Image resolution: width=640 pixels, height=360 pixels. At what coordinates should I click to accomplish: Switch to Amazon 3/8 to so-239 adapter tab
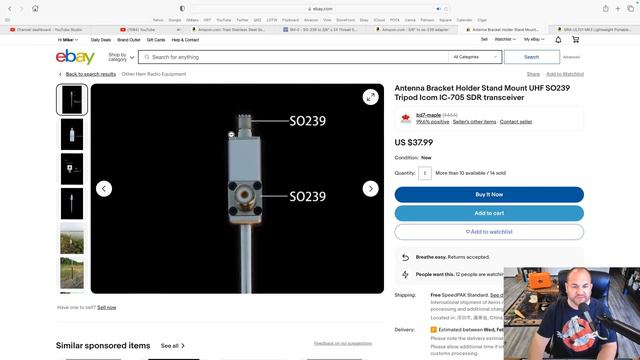click(412, 30)
